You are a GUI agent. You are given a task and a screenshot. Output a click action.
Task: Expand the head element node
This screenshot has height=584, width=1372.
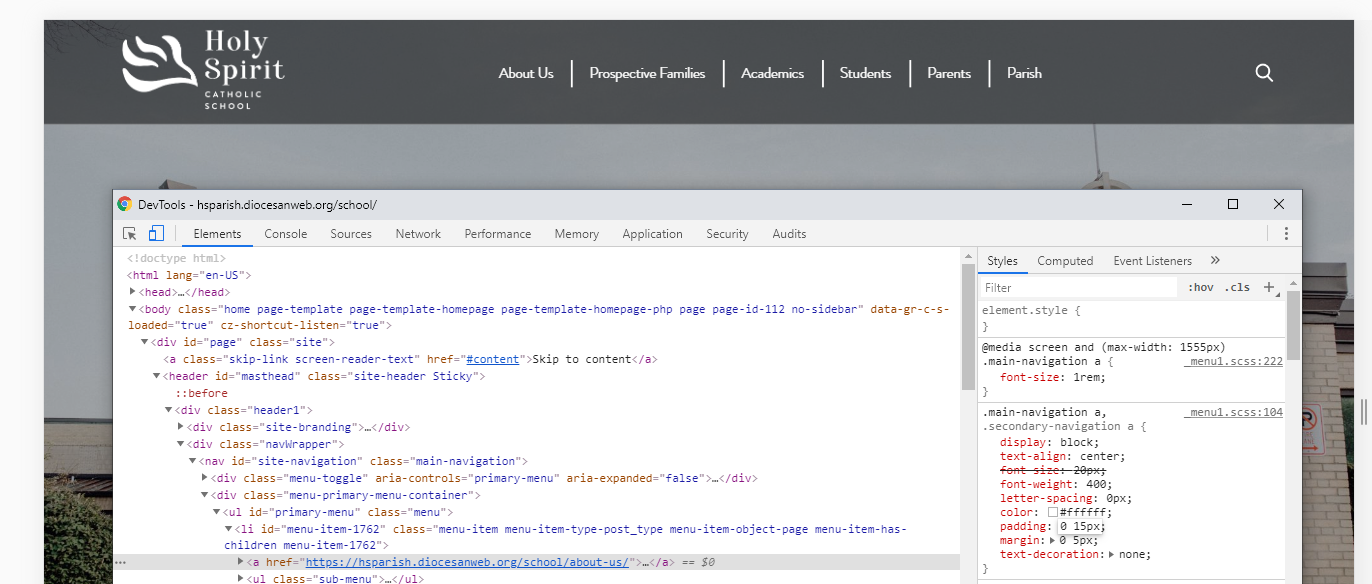click(x=133, y=292)
